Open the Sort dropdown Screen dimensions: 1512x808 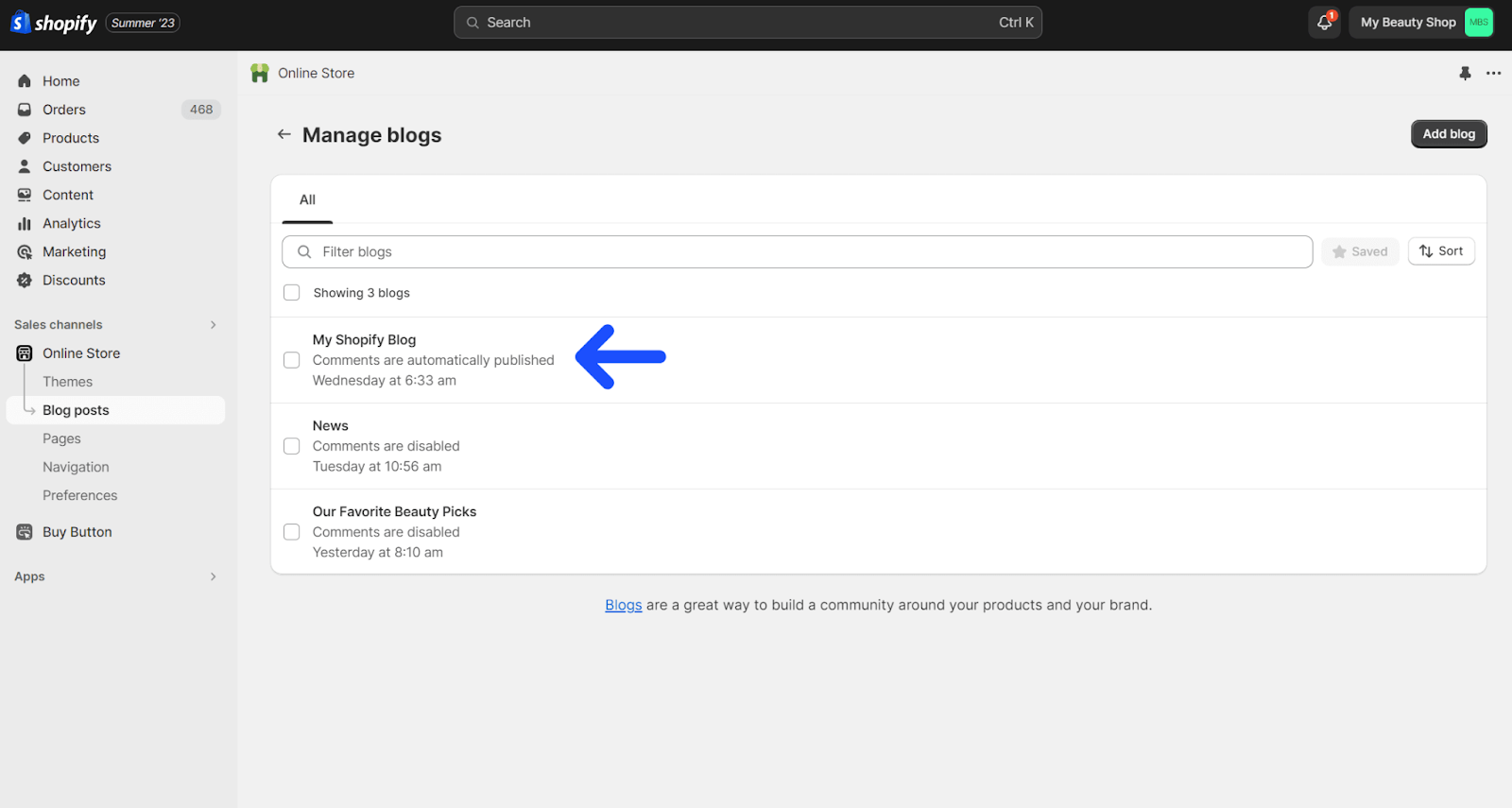[x=1441, y=251]
